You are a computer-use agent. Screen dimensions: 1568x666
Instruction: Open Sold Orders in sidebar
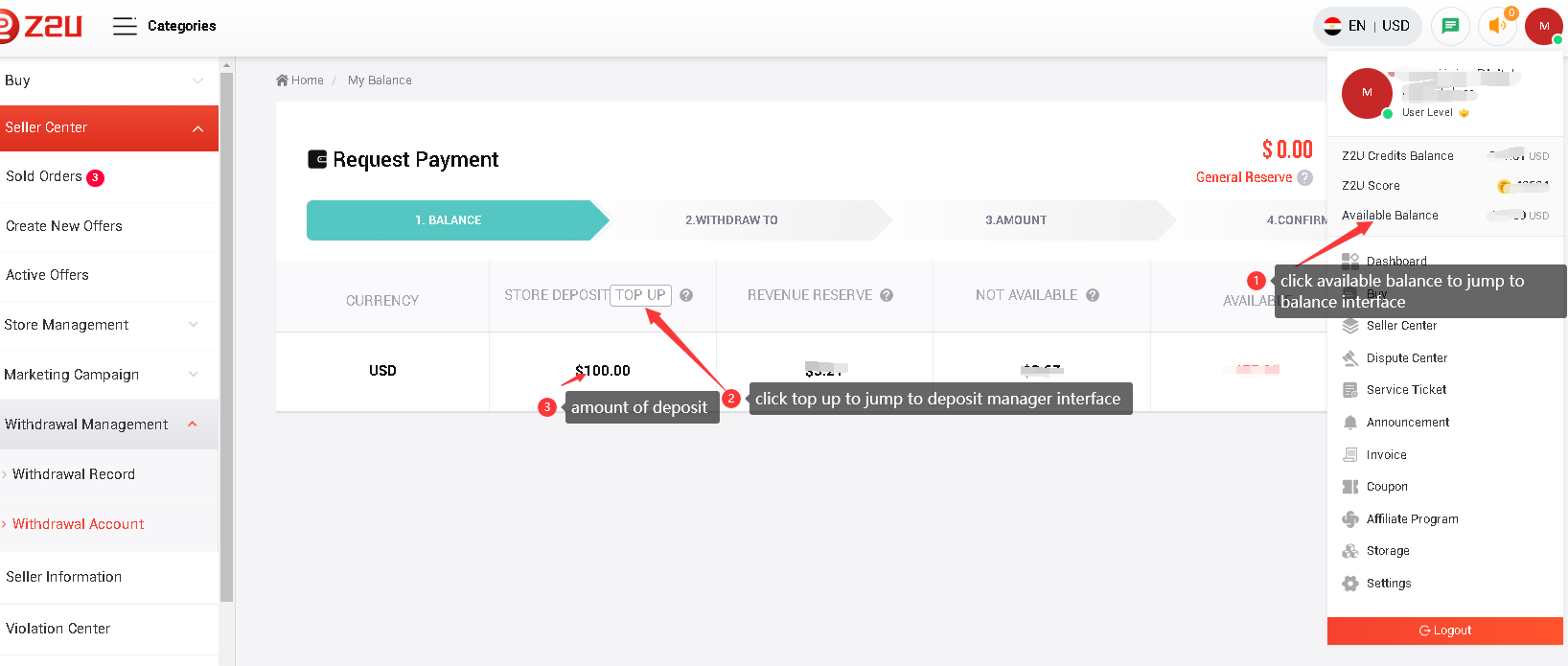[x=44, y=176]
